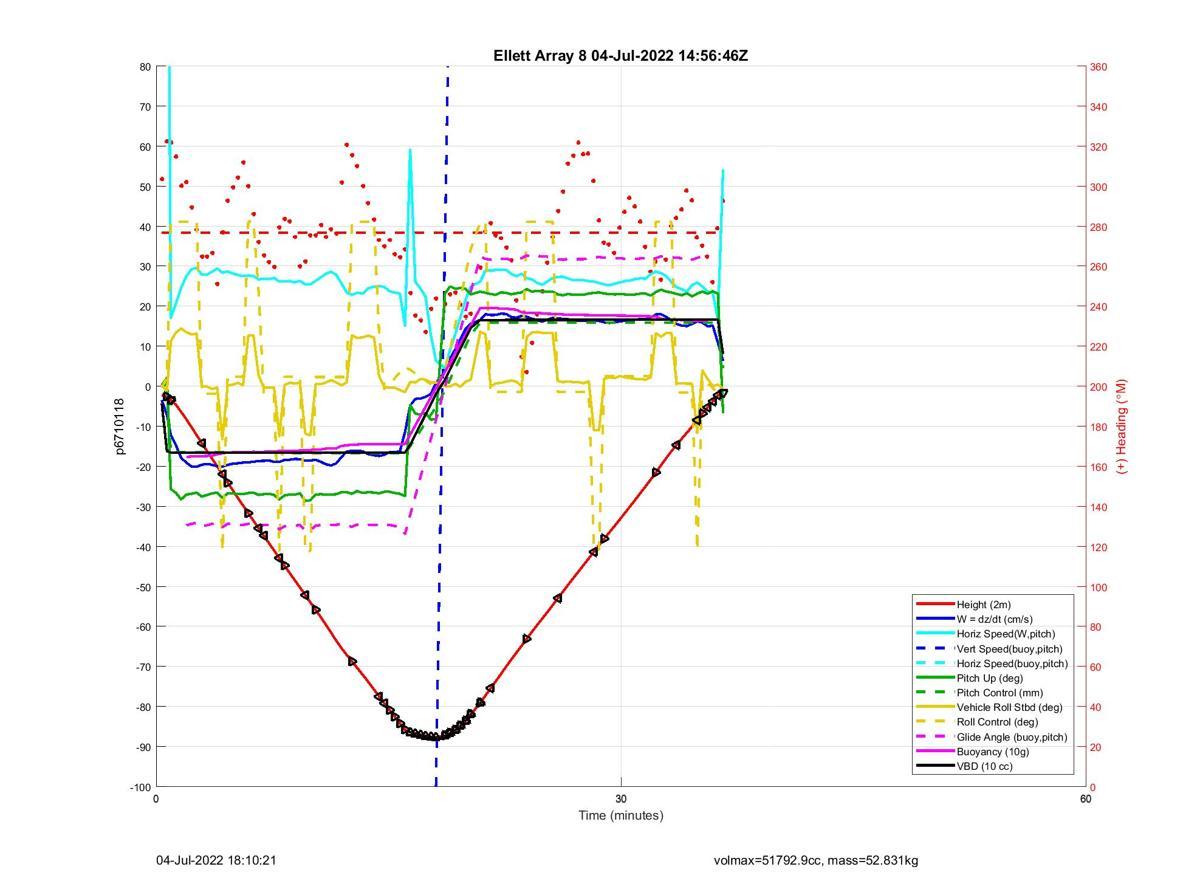Screen dimensions: 1200x885
Task: Click the 80 tick on left axis
Action: (145, 67)
